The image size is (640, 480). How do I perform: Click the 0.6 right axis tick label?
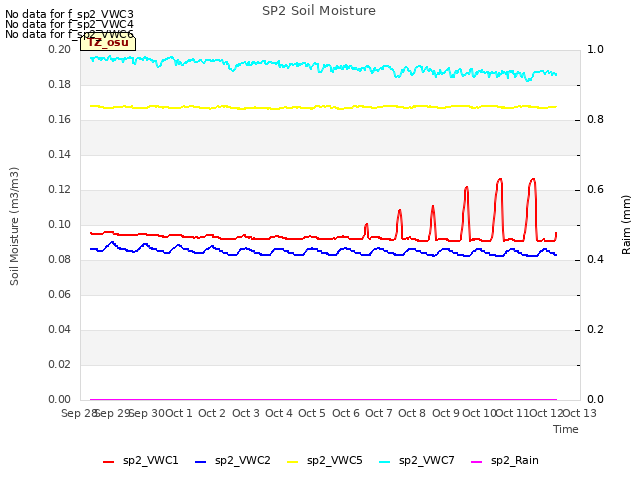[595, 190]
